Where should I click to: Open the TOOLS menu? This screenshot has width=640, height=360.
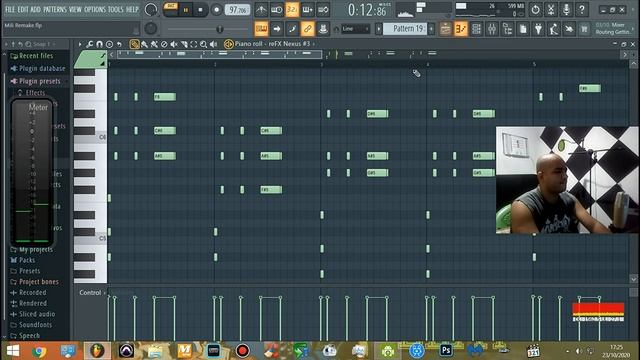click(x=116, y=9)
